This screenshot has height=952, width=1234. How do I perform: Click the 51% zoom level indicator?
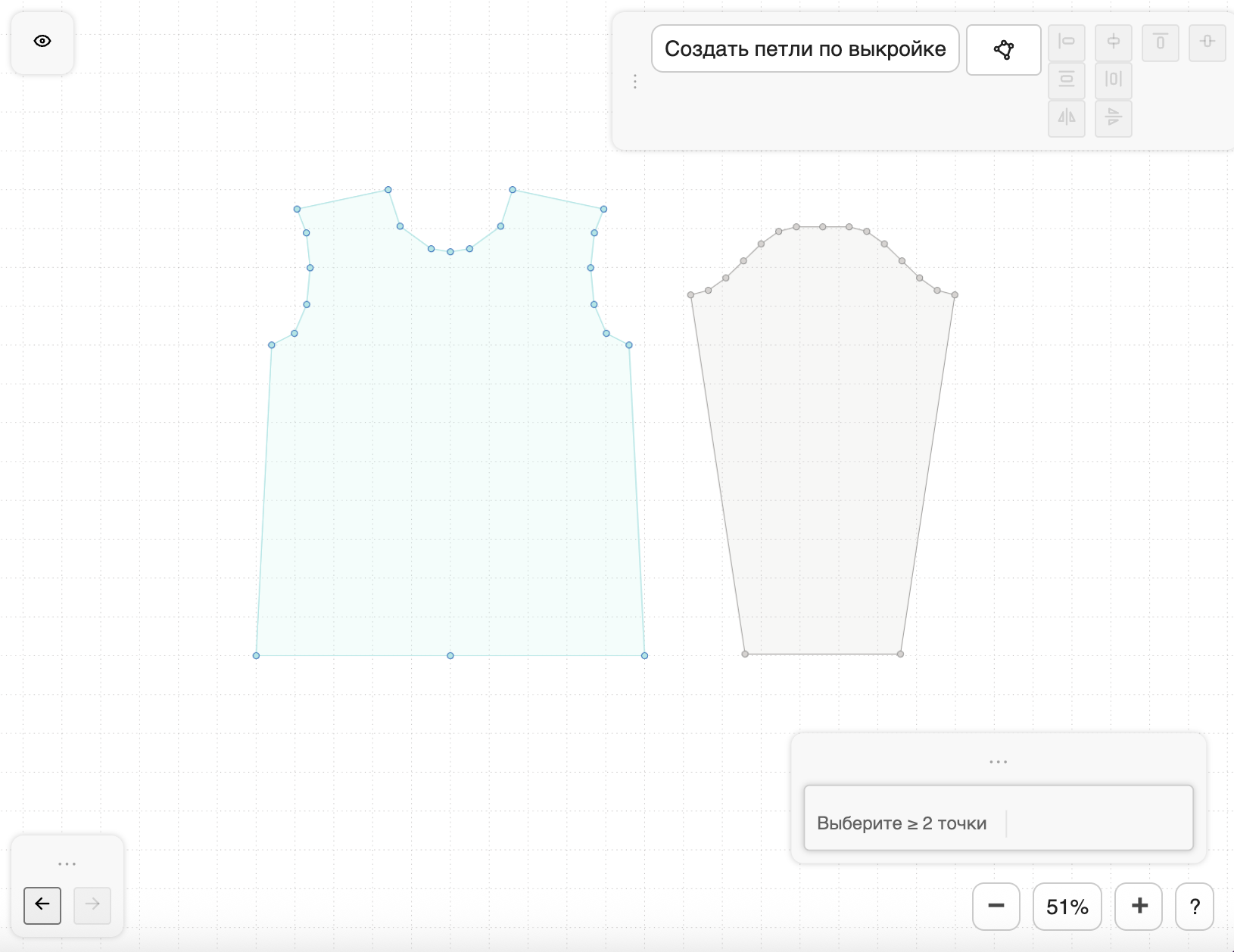coord(1067,906)
